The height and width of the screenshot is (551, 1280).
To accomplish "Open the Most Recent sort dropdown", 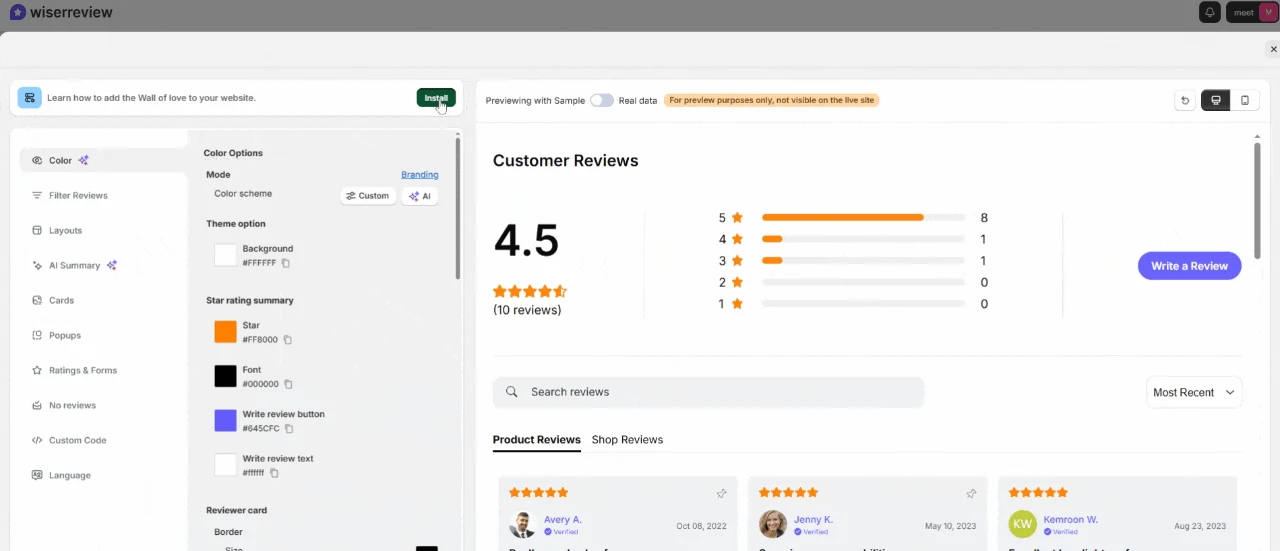I will [x=1194, y=393].
